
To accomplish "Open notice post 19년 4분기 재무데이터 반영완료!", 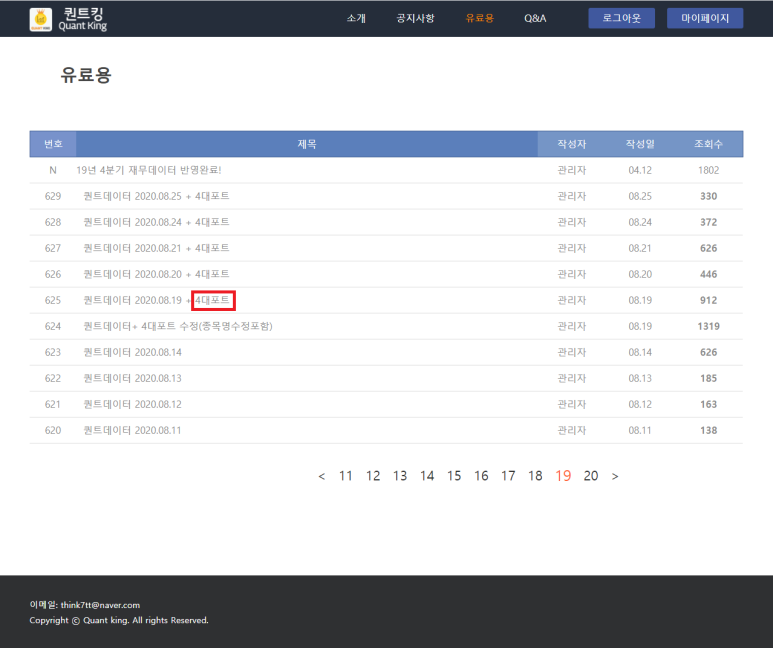I will [148, 170].
